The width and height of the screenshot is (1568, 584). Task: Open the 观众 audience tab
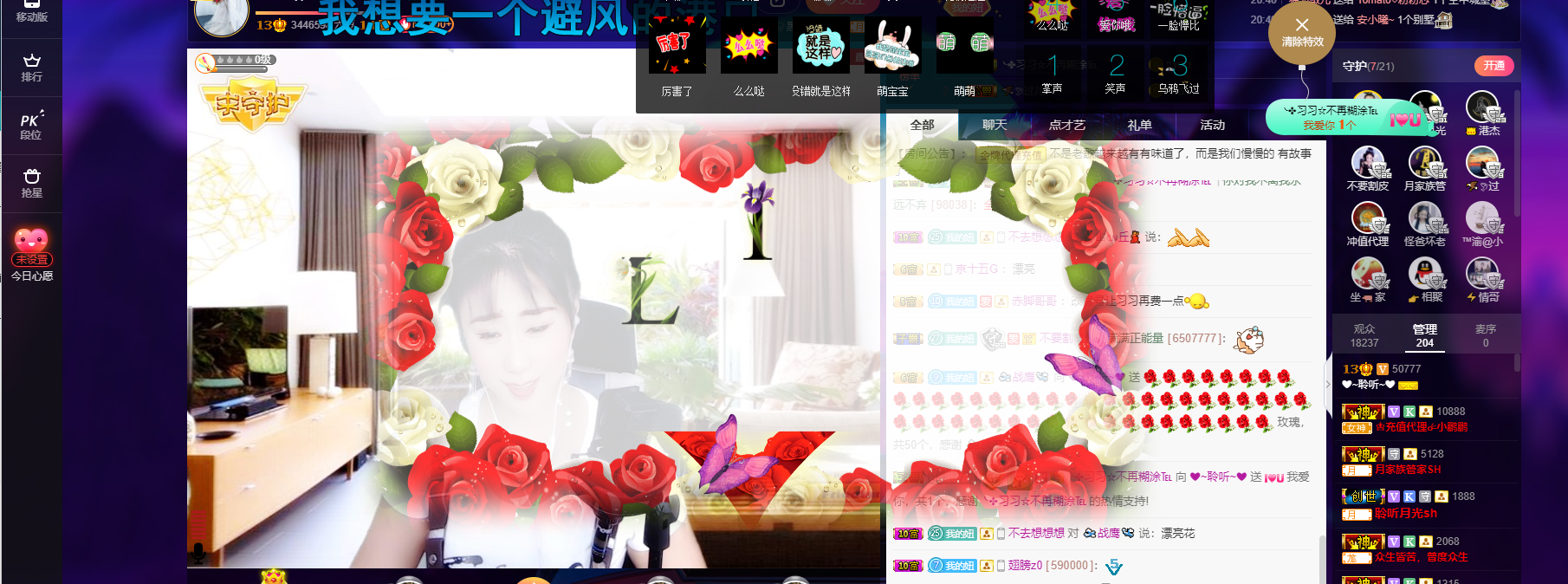tap(1364, 335)
